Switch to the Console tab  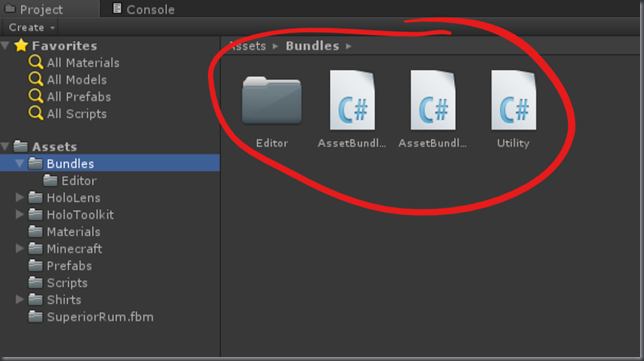tap(144, 9)
